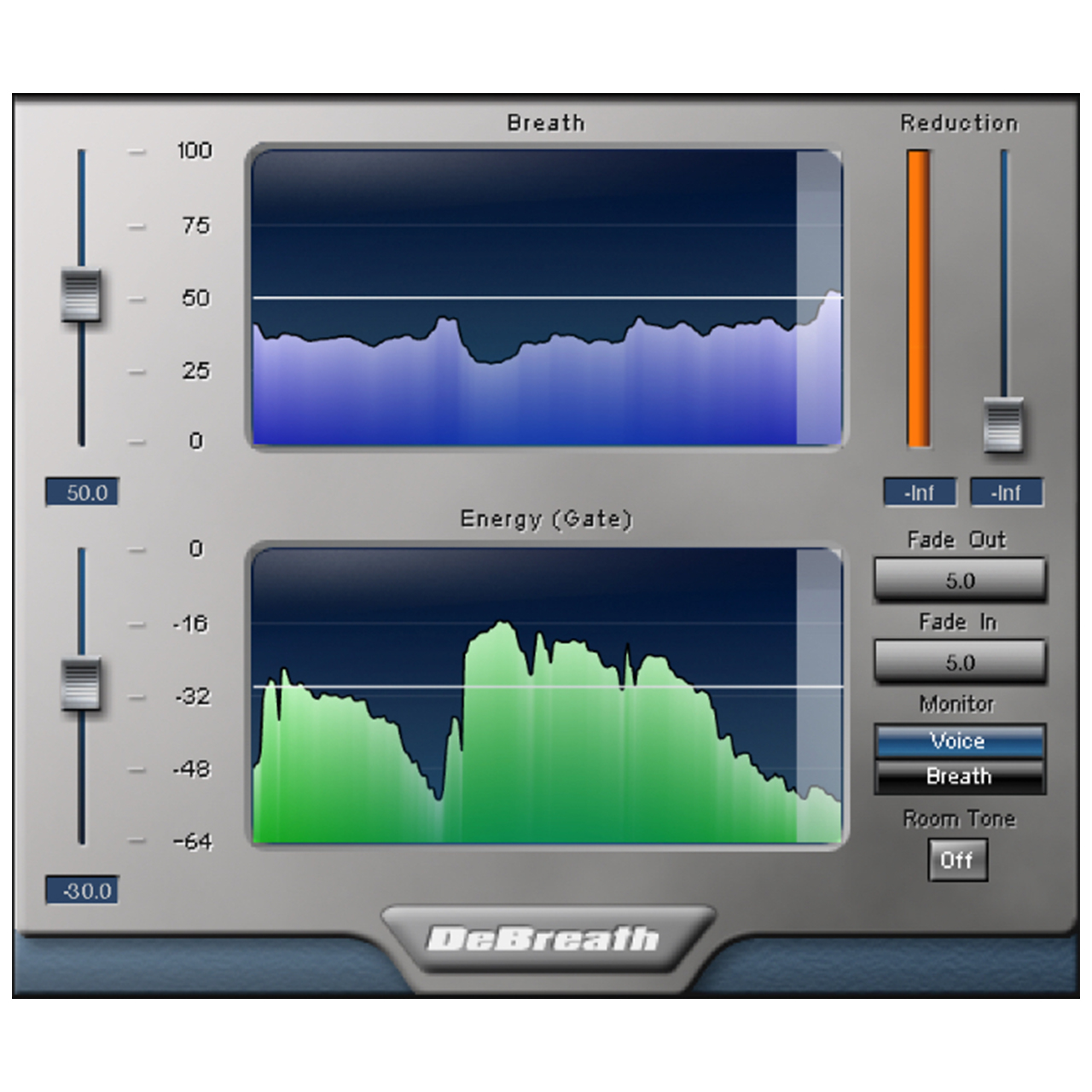
Task: Click the Reduction meter -Inf readout
Action: tap(920, 493)
